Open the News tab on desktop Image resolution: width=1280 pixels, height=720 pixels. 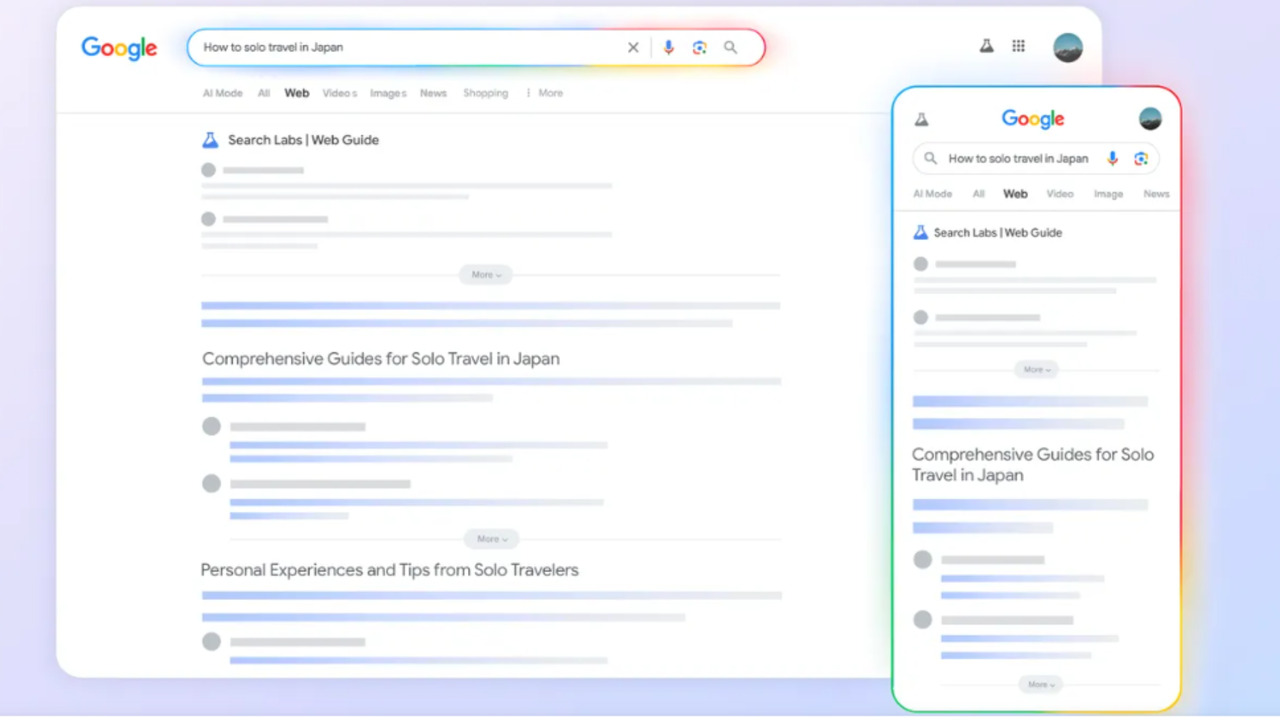433,93
